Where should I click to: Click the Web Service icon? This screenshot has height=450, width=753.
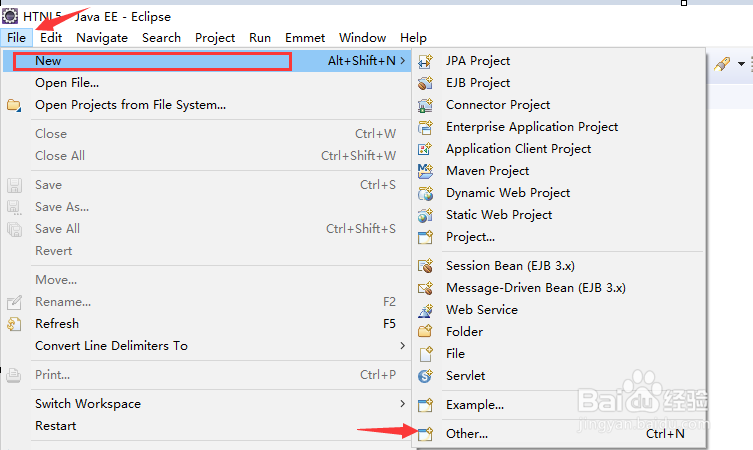point(426,310)
